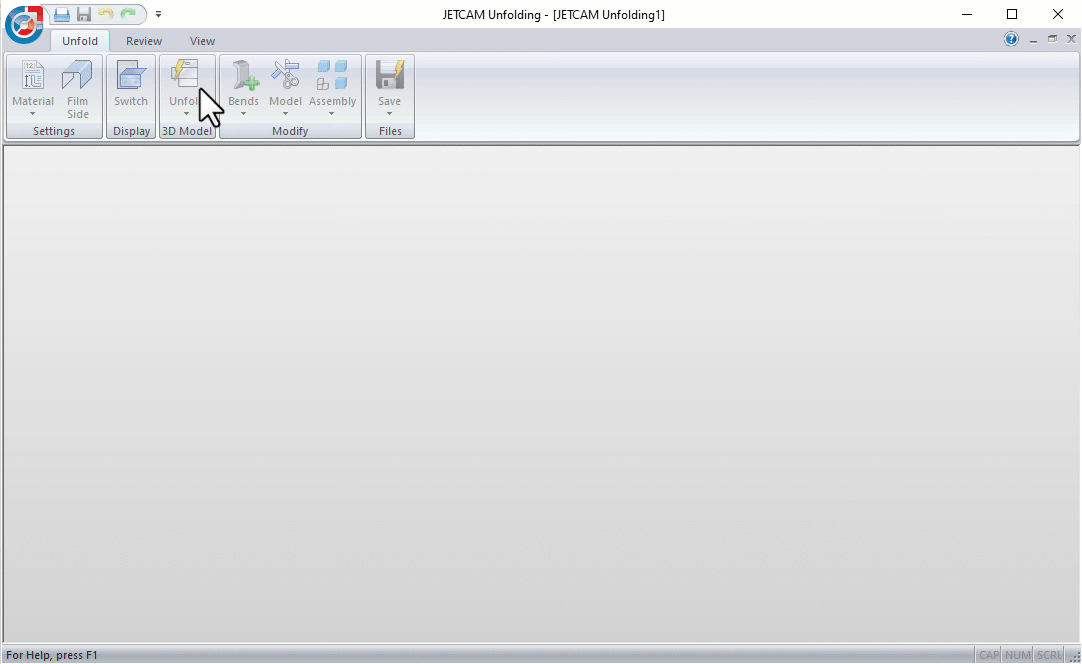Restore the inner document window
Screen dimensions: 1082x664
(x=1052, y=39)
